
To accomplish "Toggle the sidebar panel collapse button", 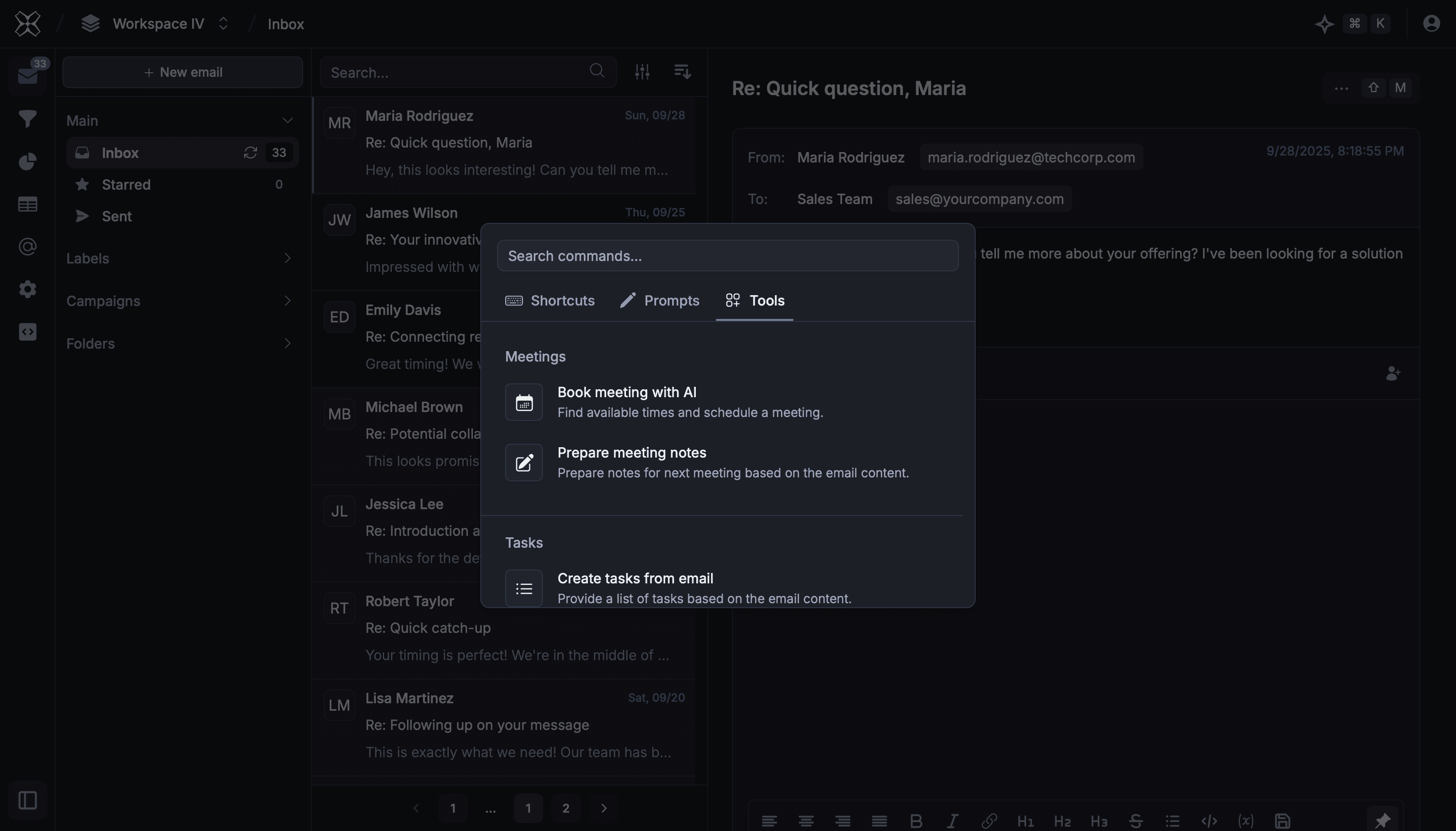I will (x=27, y=800).
